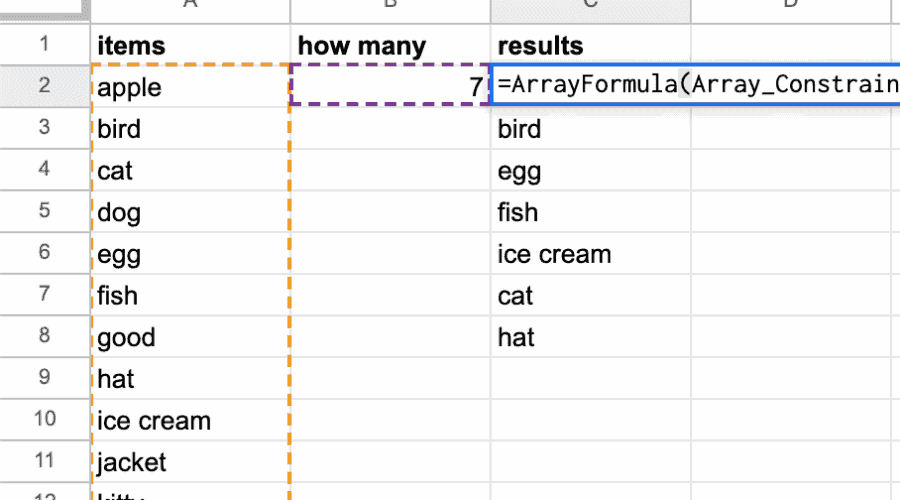
Task: Click the cell containing "apple"
Action: click(190, 87)
